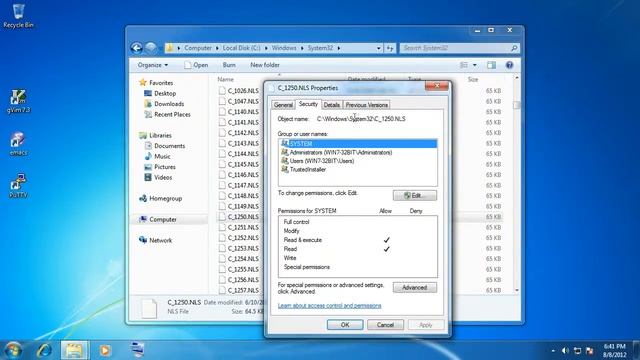Switch to the Security tab
640x360 pixels.
point(308,104)
